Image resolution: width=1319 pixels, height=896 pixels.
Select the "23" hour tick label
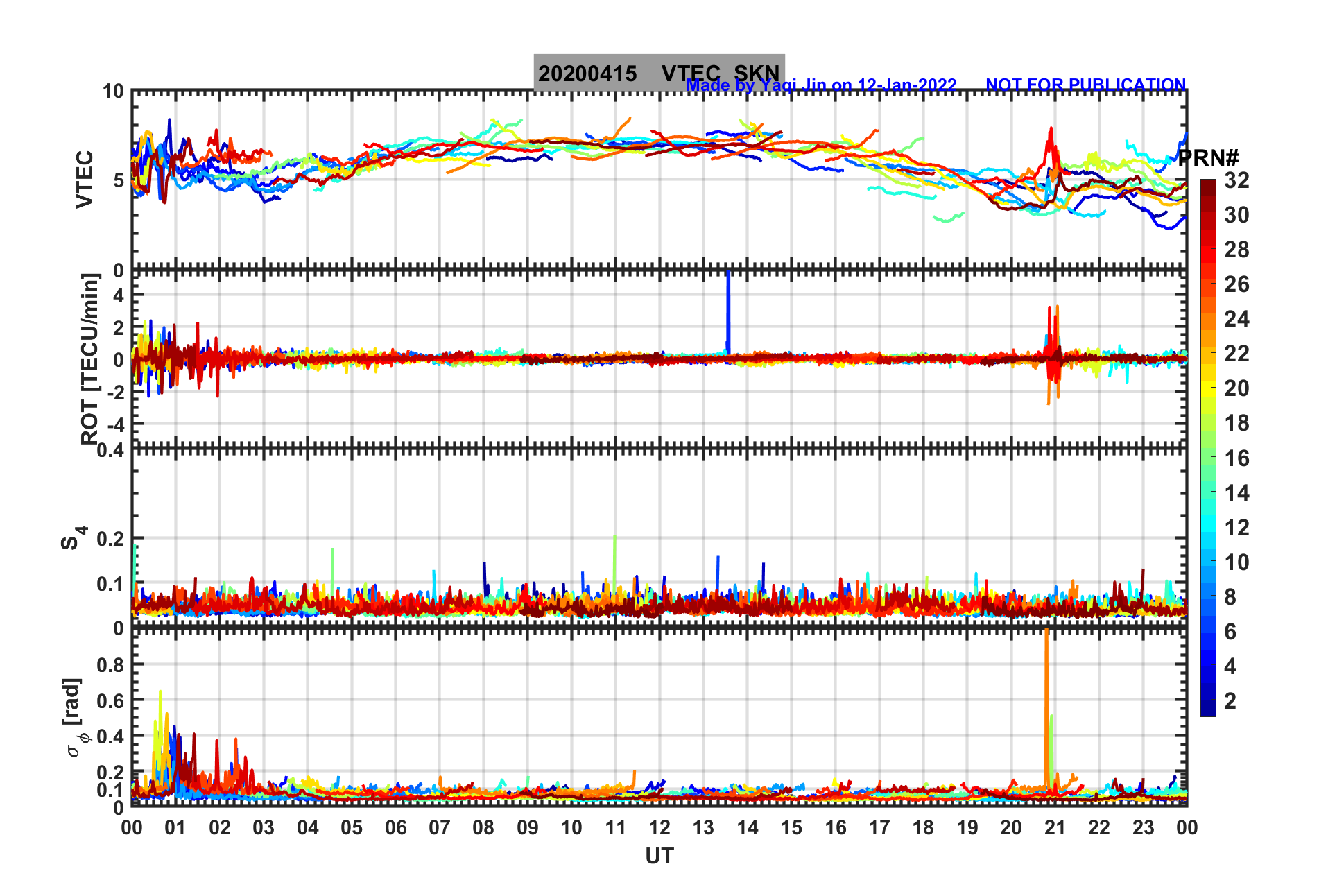click(1144, 827)
